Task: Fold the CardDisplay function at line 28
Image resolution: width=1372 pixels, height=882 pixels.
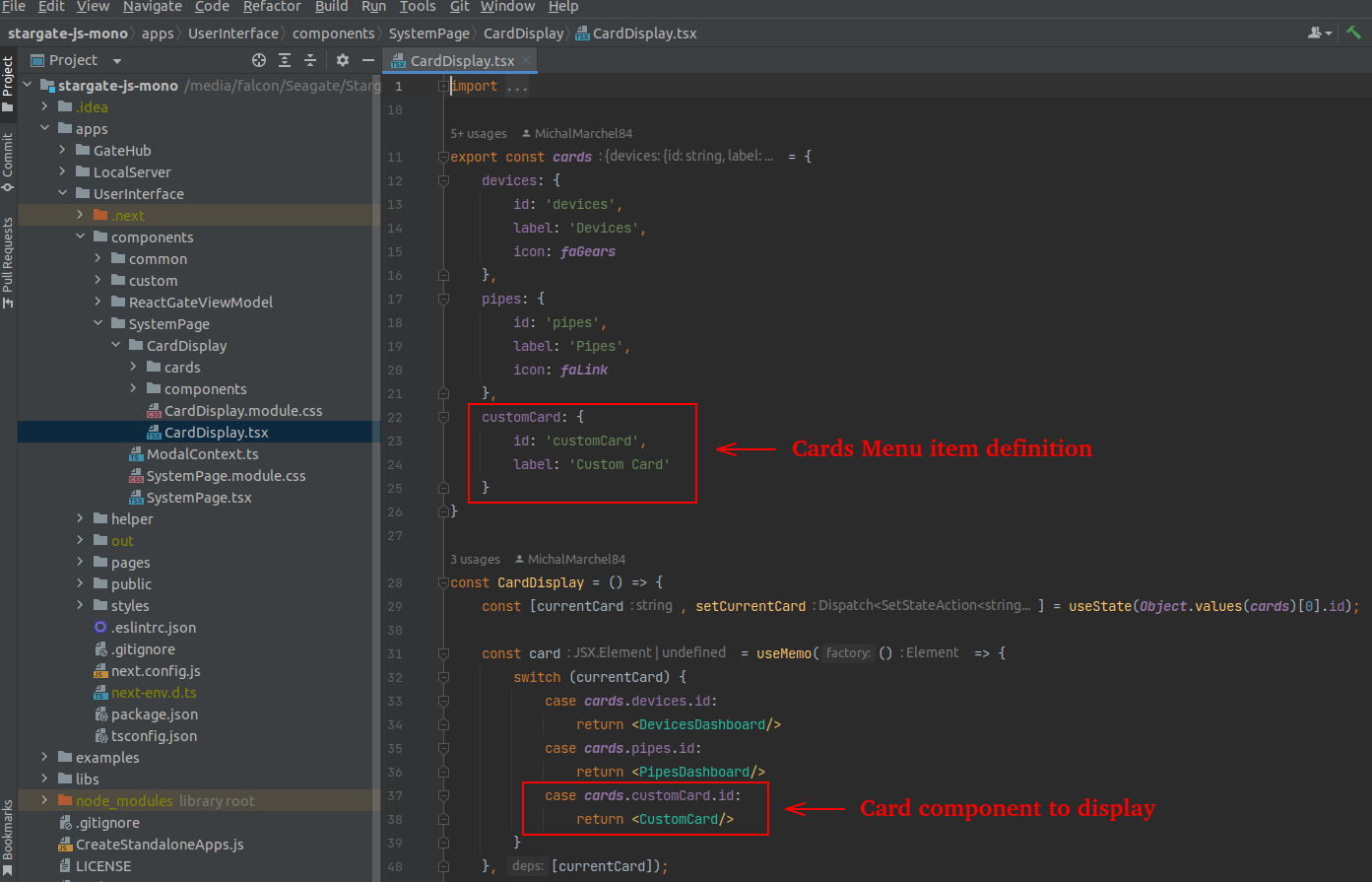Action: pos(443,582)
